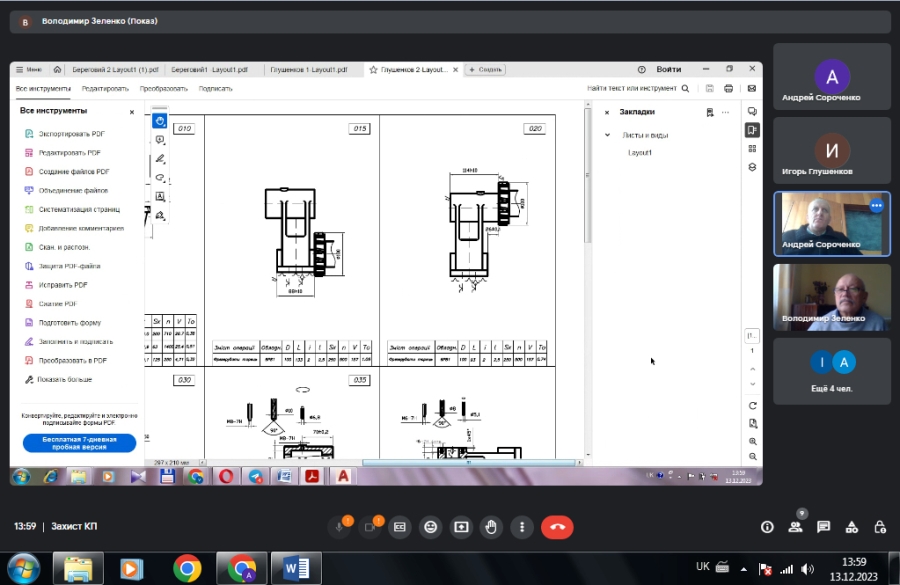Click the present screen icon

click(x=461, y=526)
